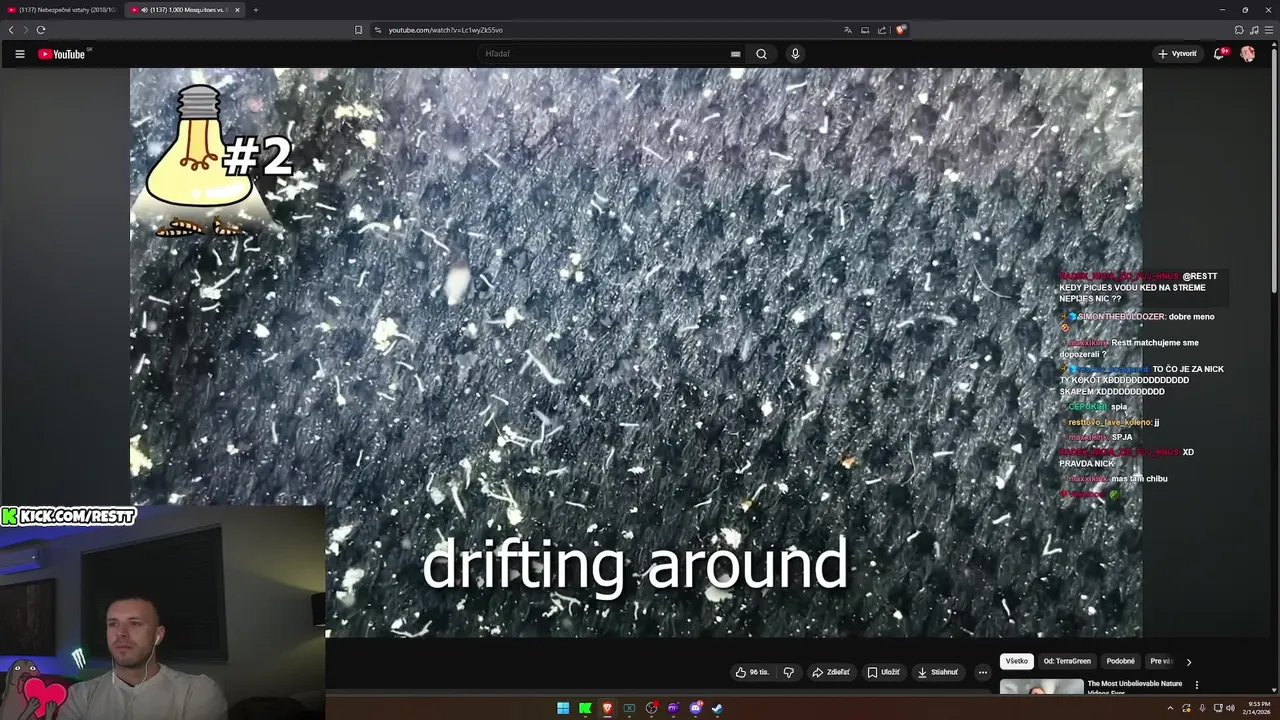
Task: Switch to the Brave browser taskbar icon
Action: tap(607, 708)
